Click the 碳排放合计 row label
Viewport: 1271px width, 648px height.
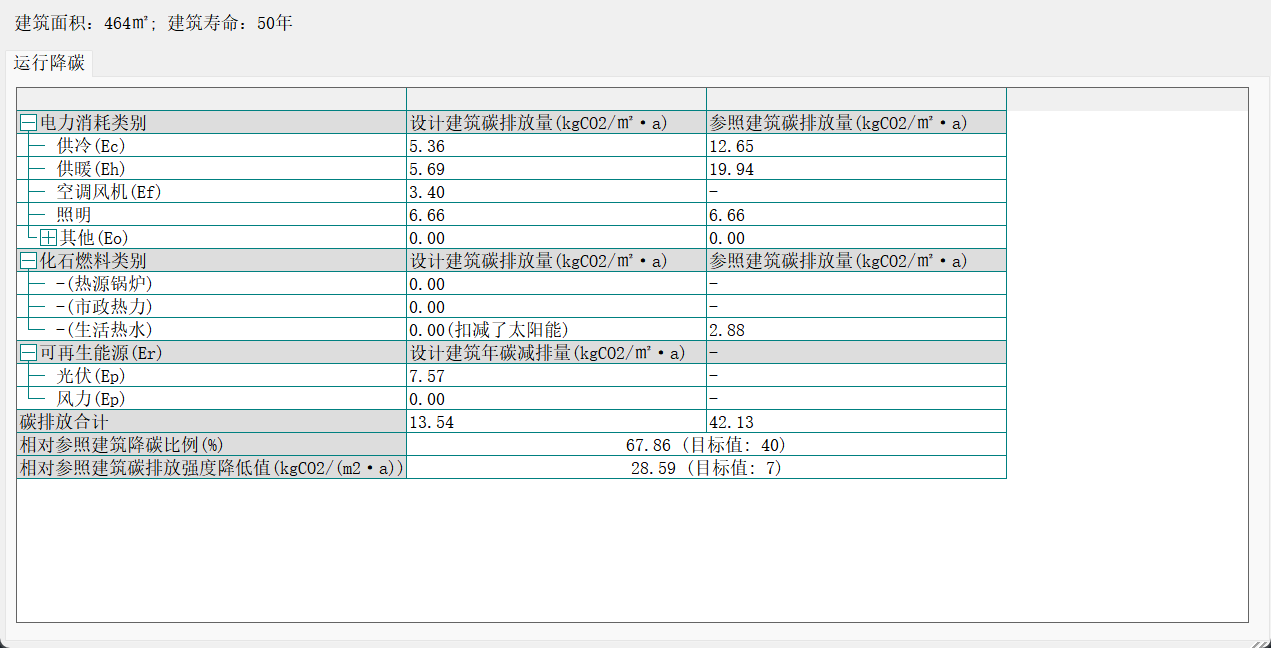coord(64,422)
